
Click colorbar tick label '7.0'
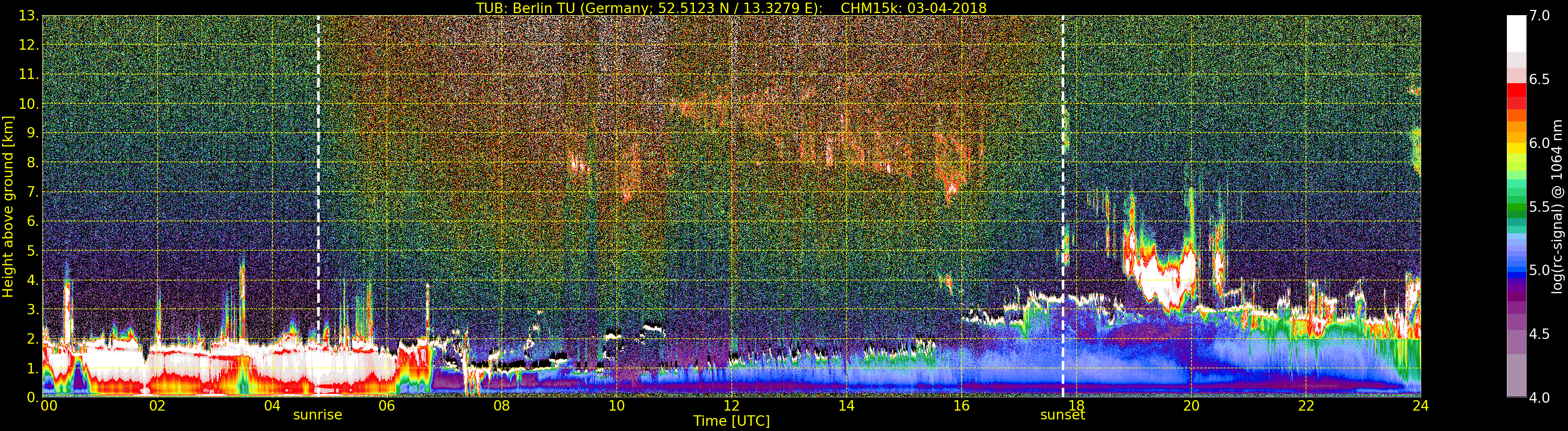pos(1540,16)
